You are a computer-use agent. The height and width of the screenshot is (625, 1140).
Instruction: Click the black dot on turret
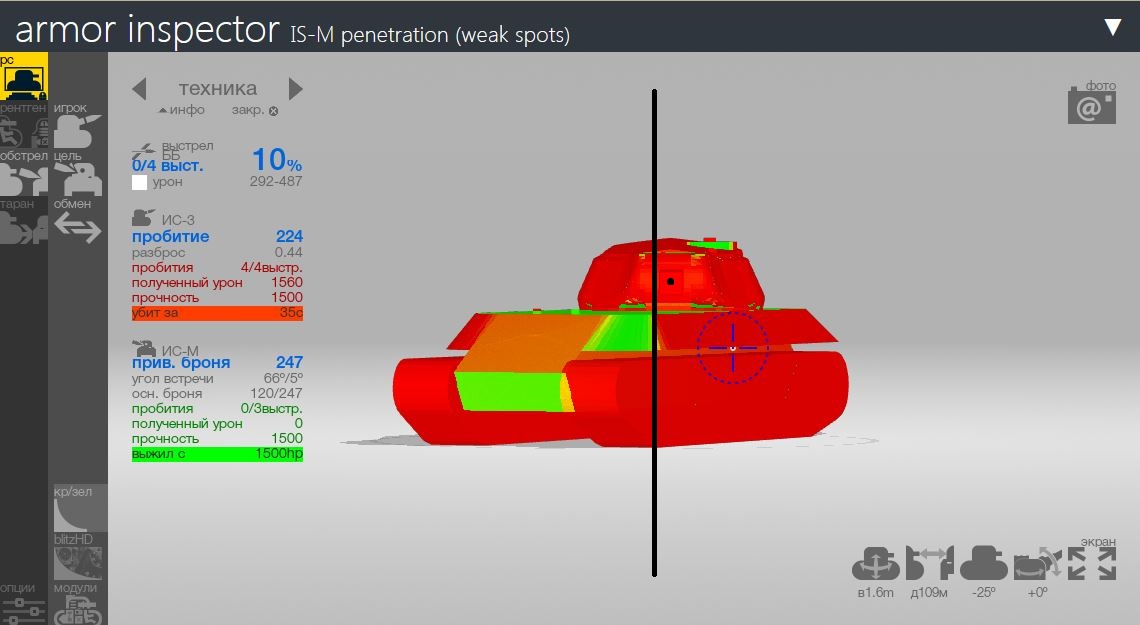click(670, 281)
